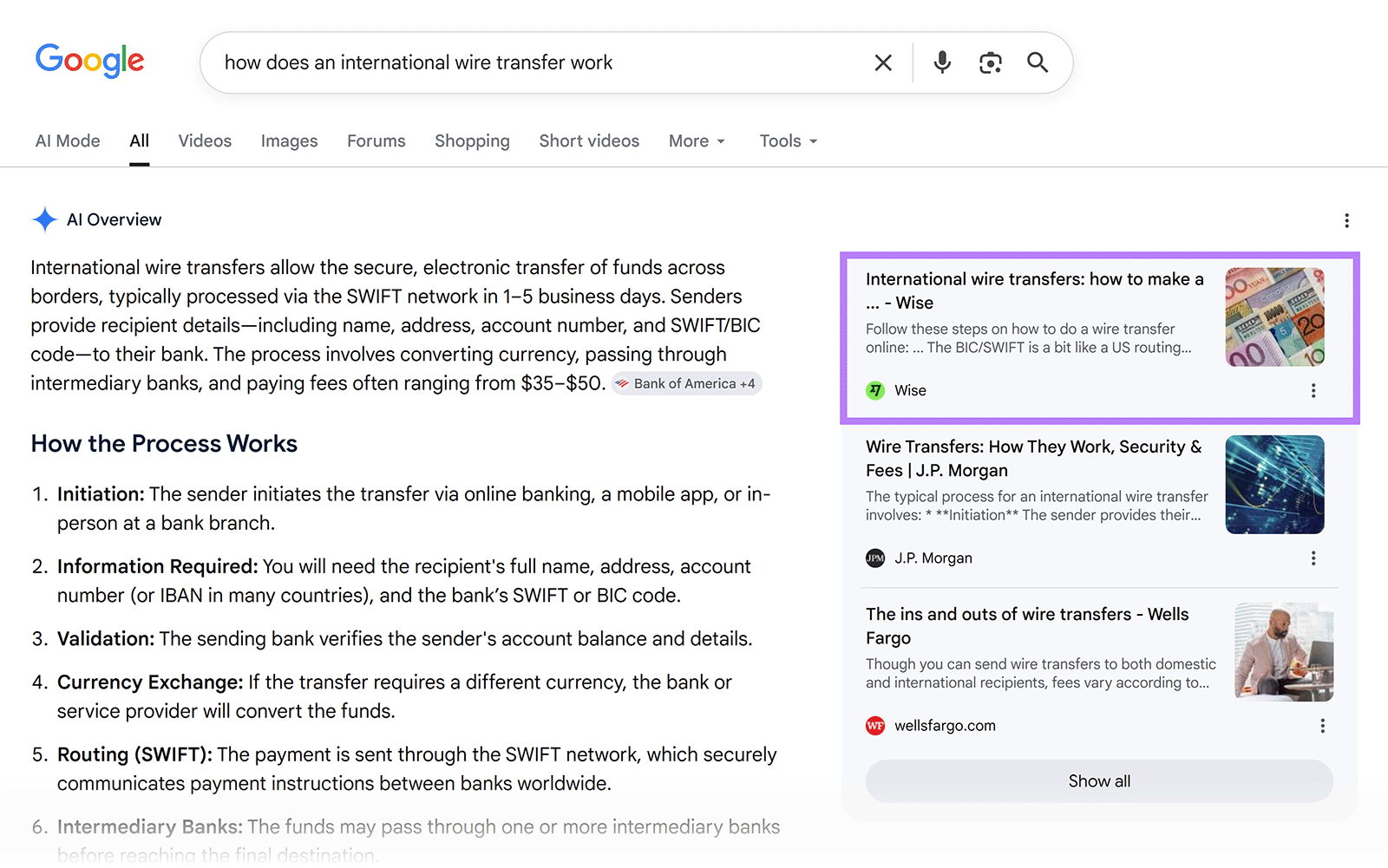
Task: Click the man with laptop thumbnail on Wells Fargo result
Action: click(x=1284, y=652)
